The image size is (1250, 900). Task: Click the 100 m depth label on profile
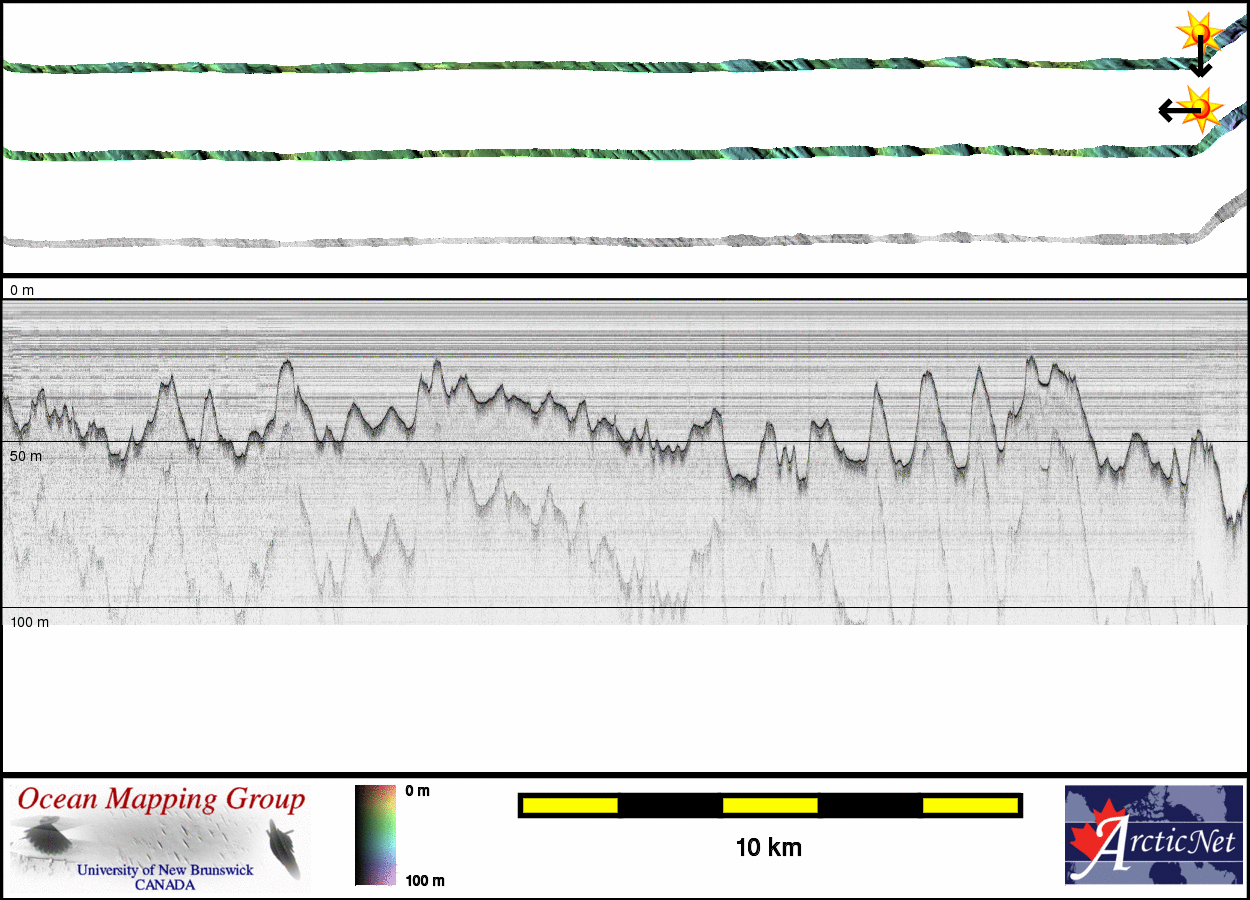(x=30, y=622)
